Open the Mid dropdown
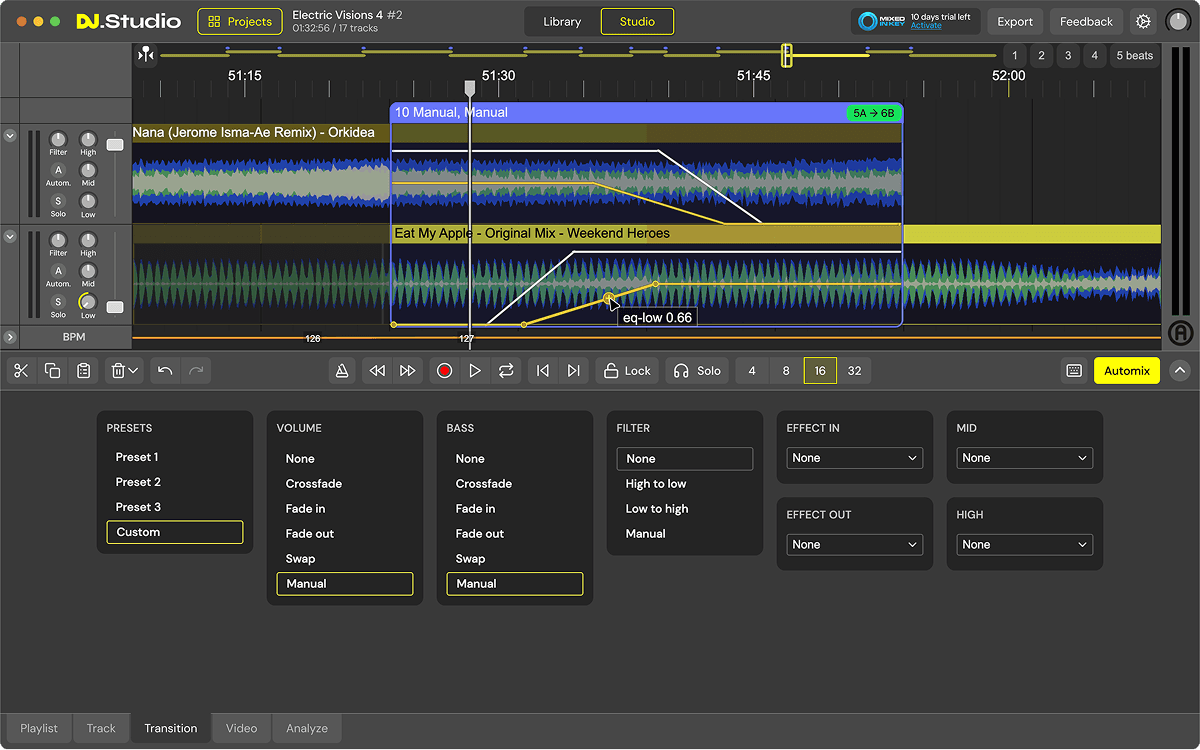 [1025, 458]
